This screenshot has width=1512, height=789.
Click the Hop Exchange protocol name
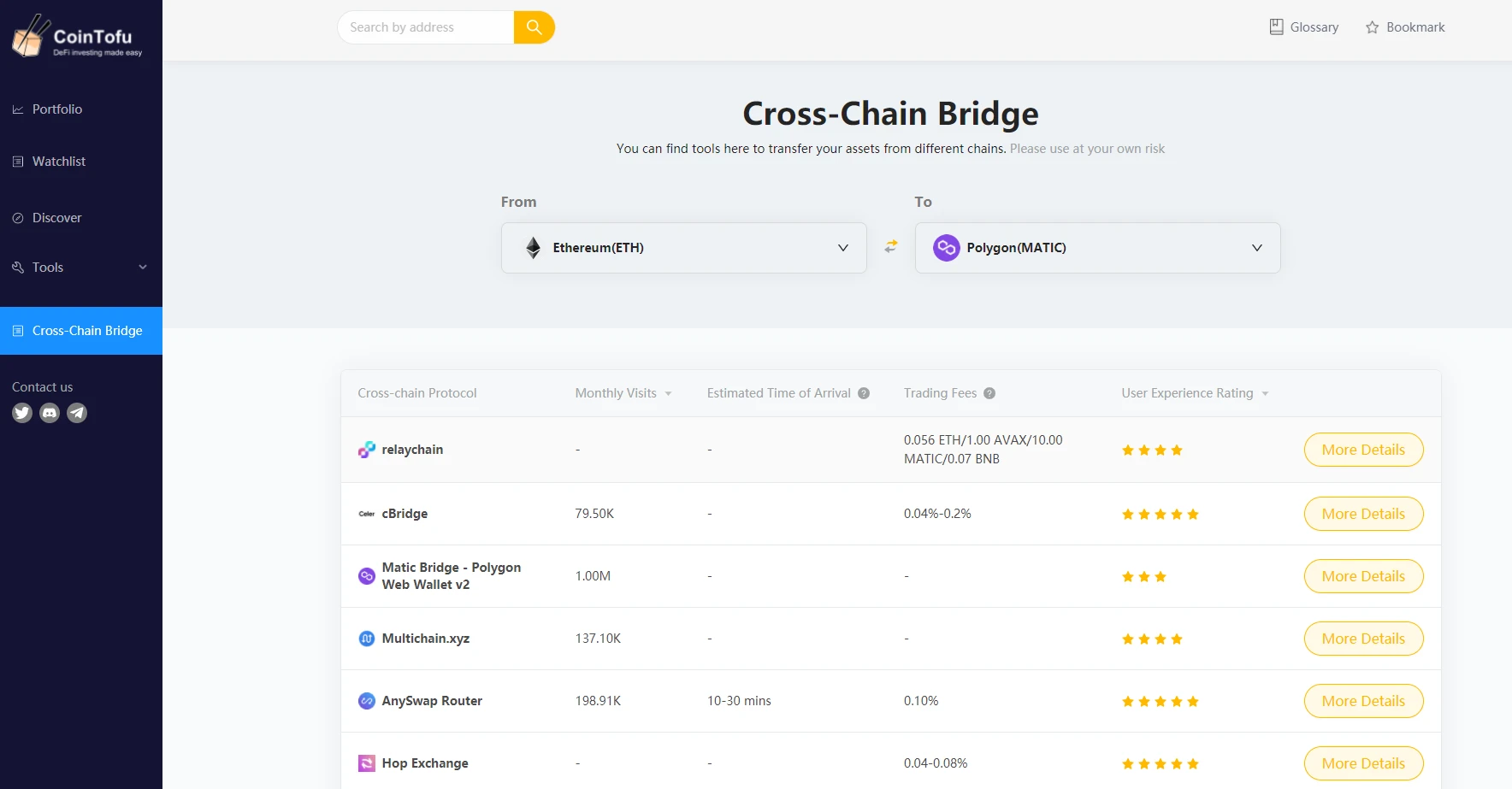425,763
